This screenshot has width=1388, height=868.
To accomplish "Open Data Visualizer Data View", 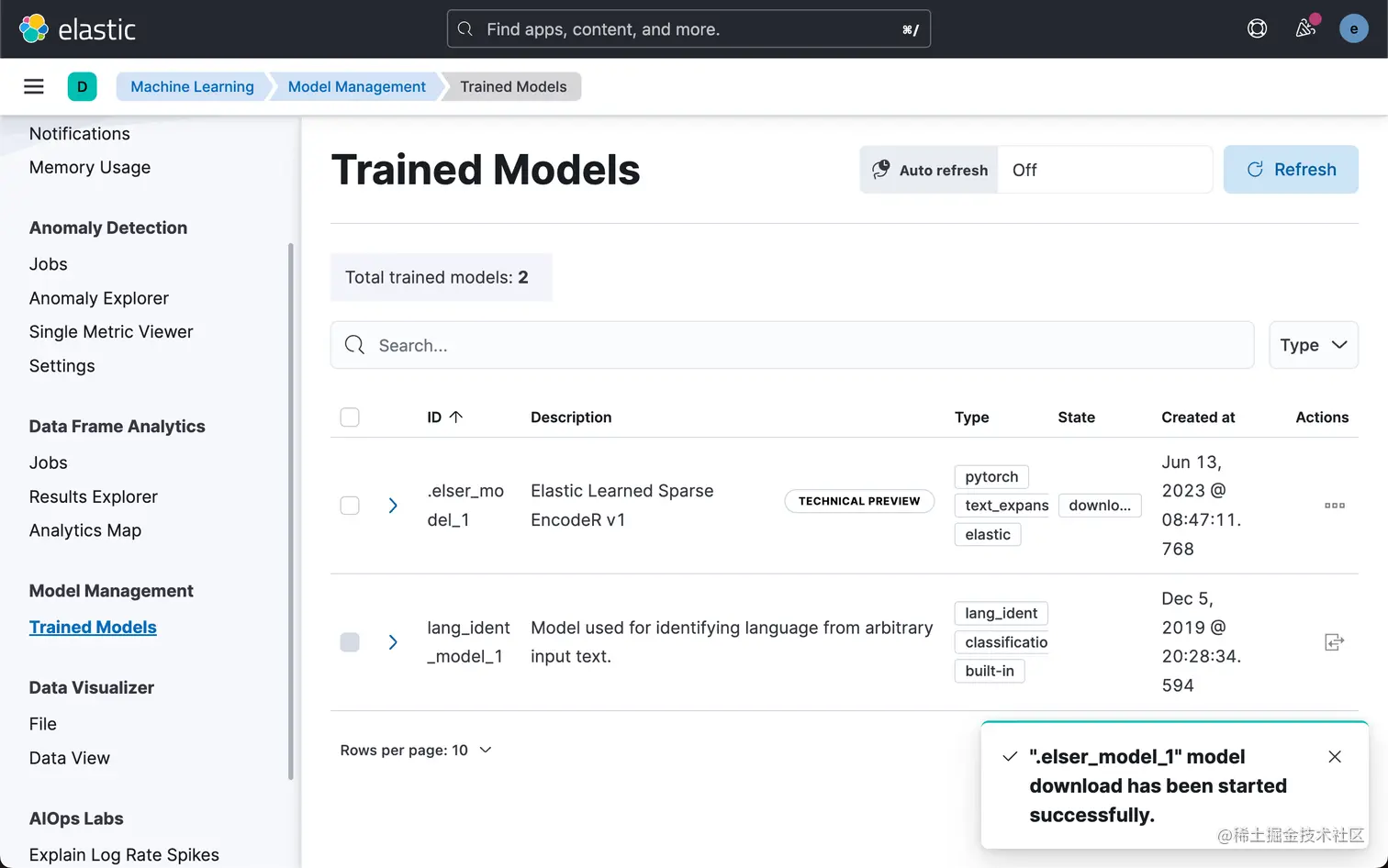I will 70,758.
